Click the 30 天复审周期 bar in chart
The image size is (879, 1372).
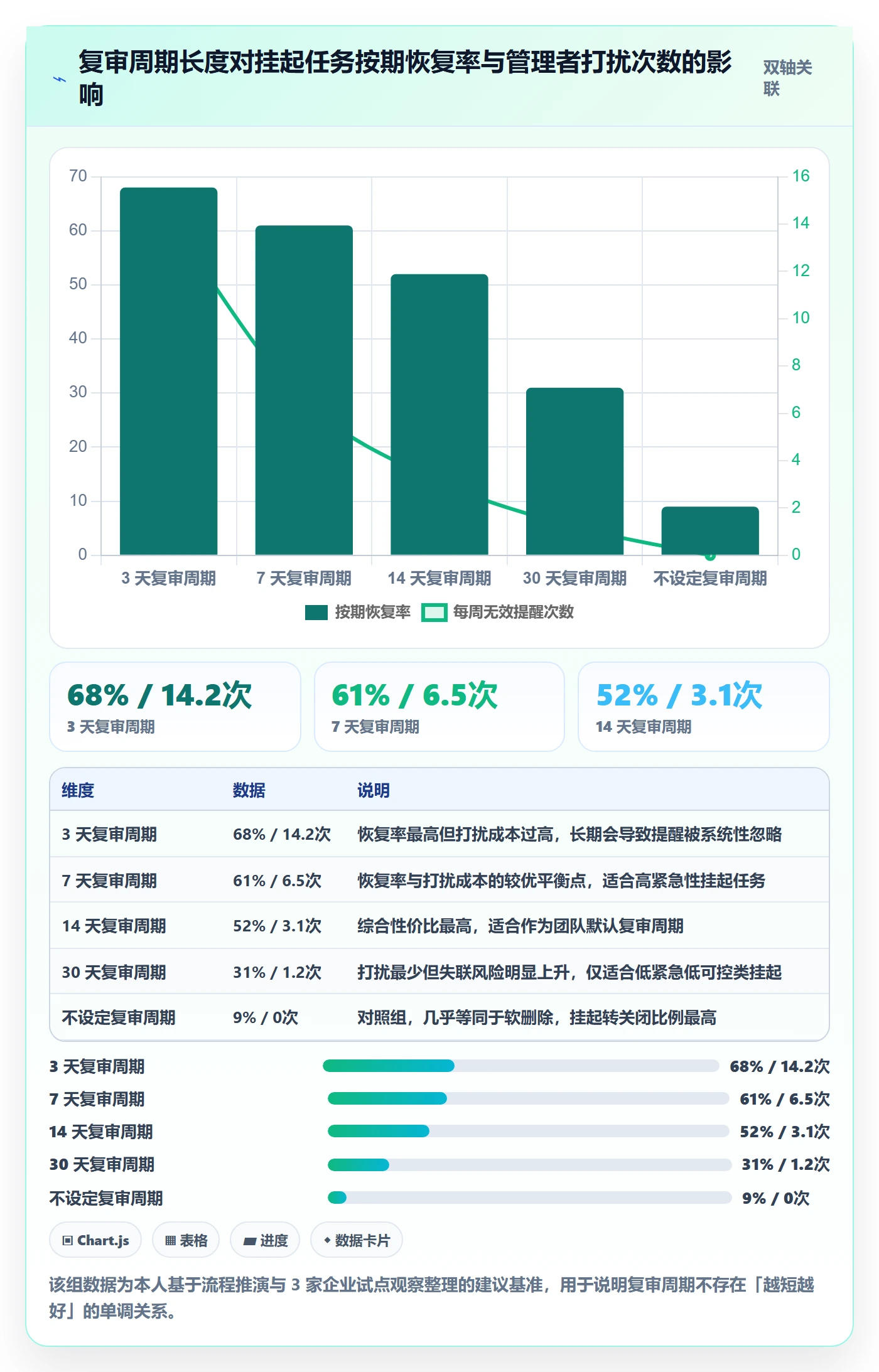click(x=574, y=471)
